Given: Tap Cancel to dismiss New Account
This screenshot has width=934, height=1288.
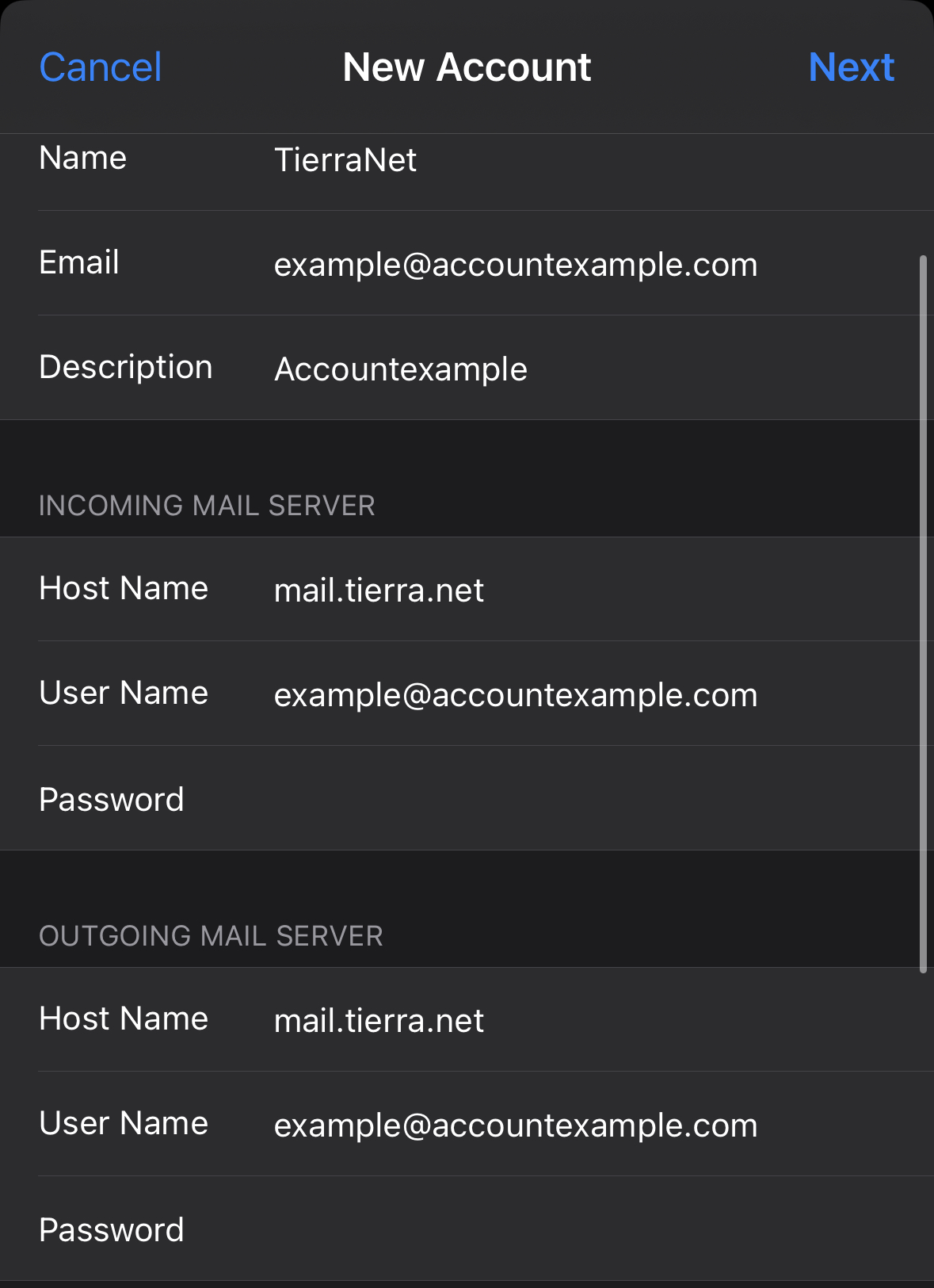Looking at the screenshot, I should (101, 67).
